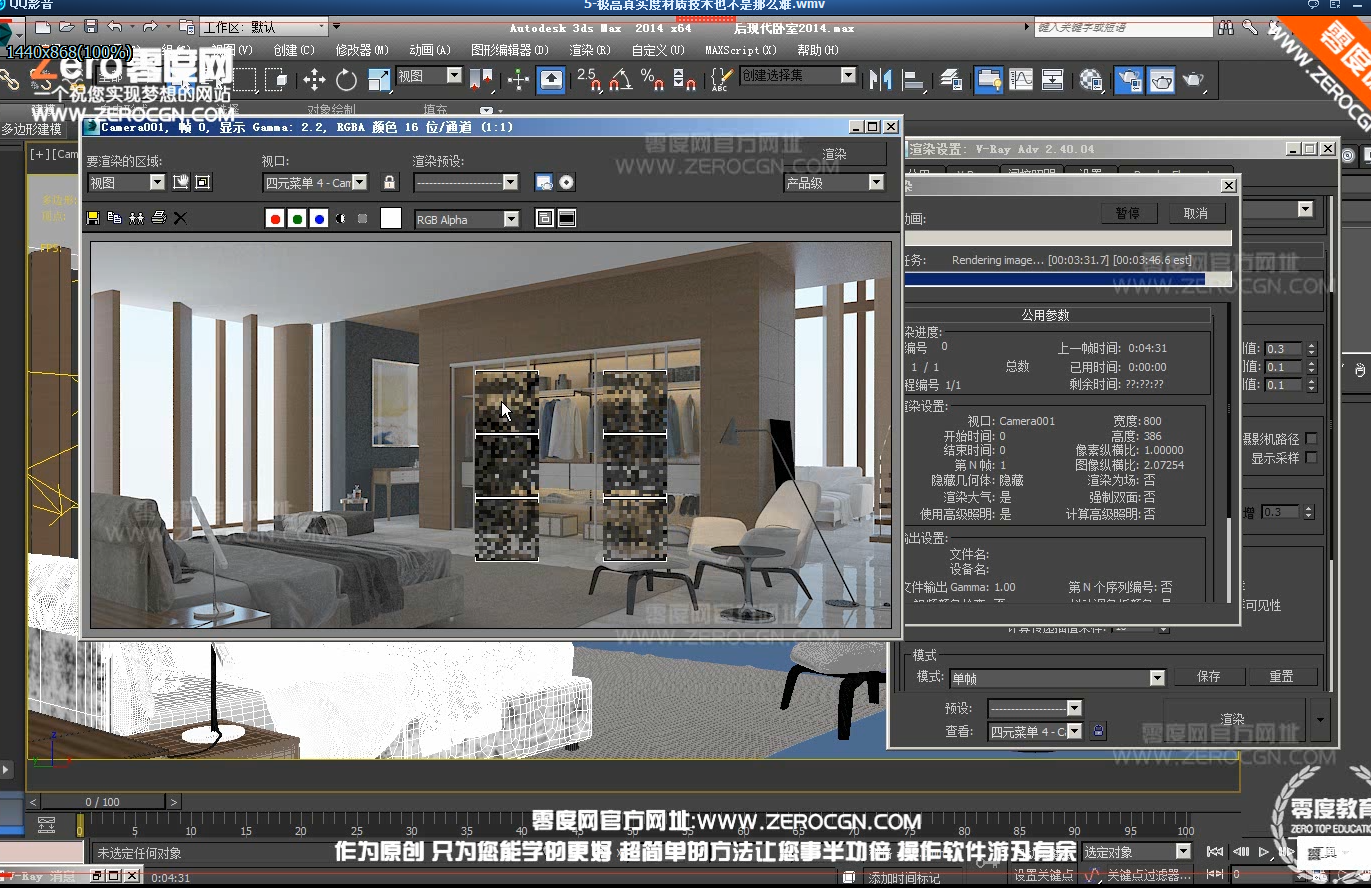Click the teapot Render Production icon
This screenshot has height=888, width=1371.
1193,79
